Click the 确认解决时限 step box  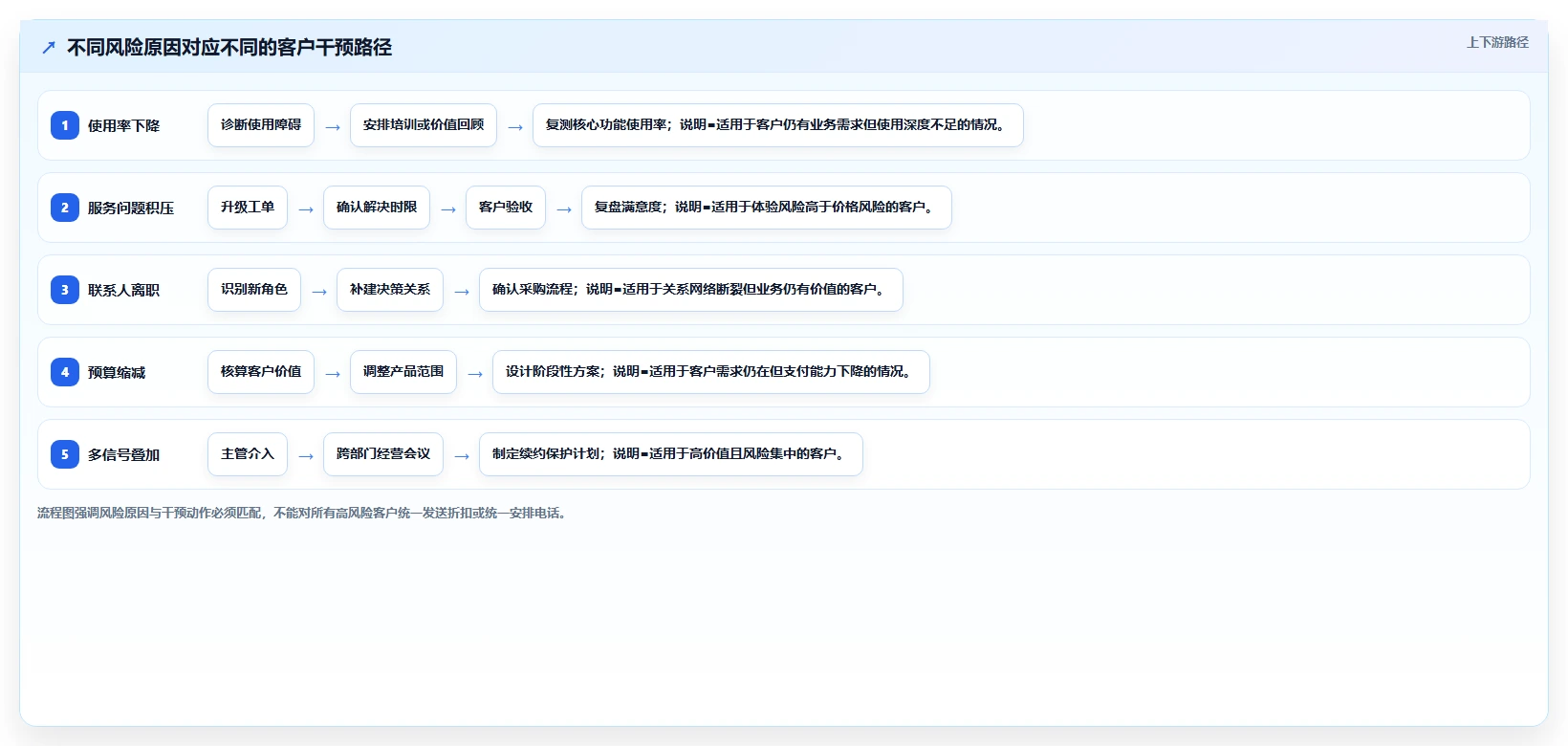(x=377, y=208)
